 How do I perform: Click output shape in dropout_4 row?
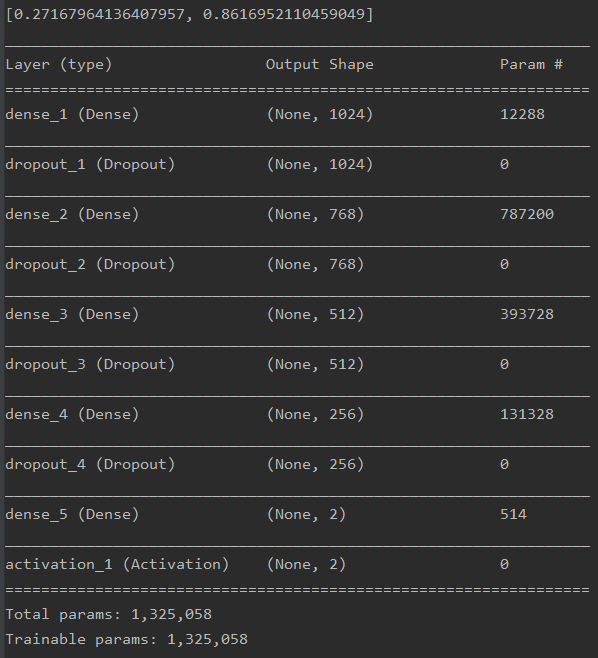pyautogui.click(x=315, y=465)
